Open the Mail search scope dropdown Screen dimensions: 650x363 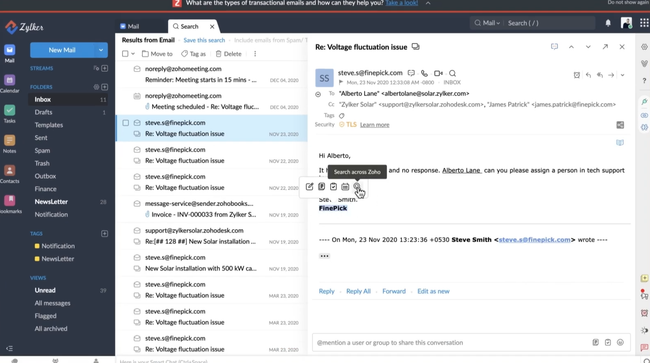click(x=488, y=23)
